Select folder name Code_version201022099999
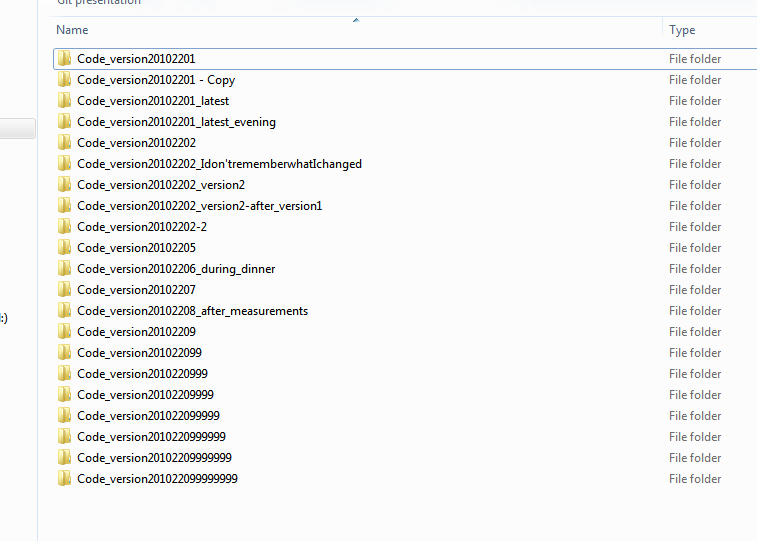This screenshot has width=757, height=541. coord(148,416)
